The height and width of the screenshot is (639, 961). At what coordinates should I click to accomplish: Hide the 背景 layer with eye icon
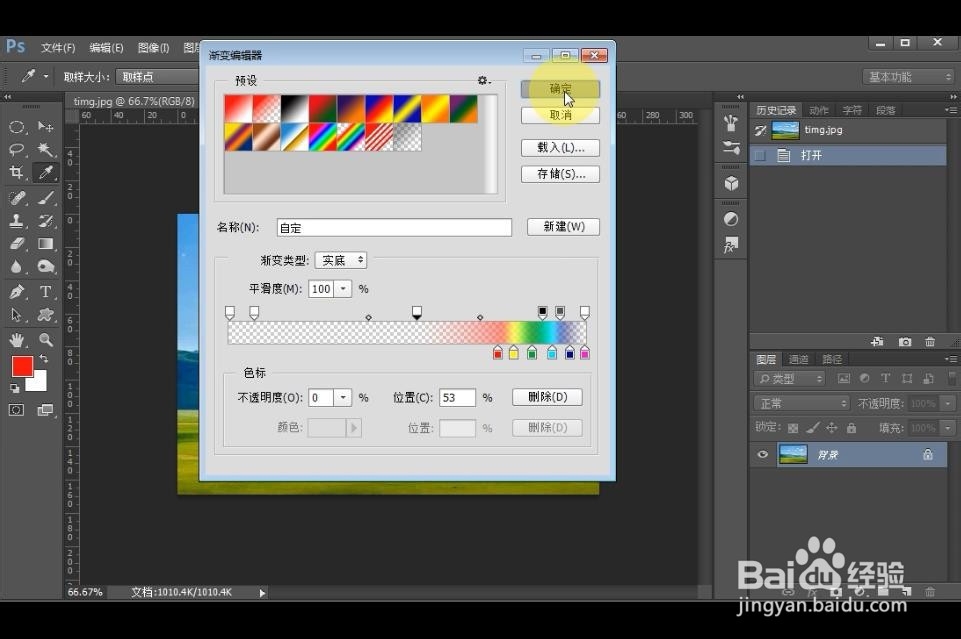coord(762,455)
